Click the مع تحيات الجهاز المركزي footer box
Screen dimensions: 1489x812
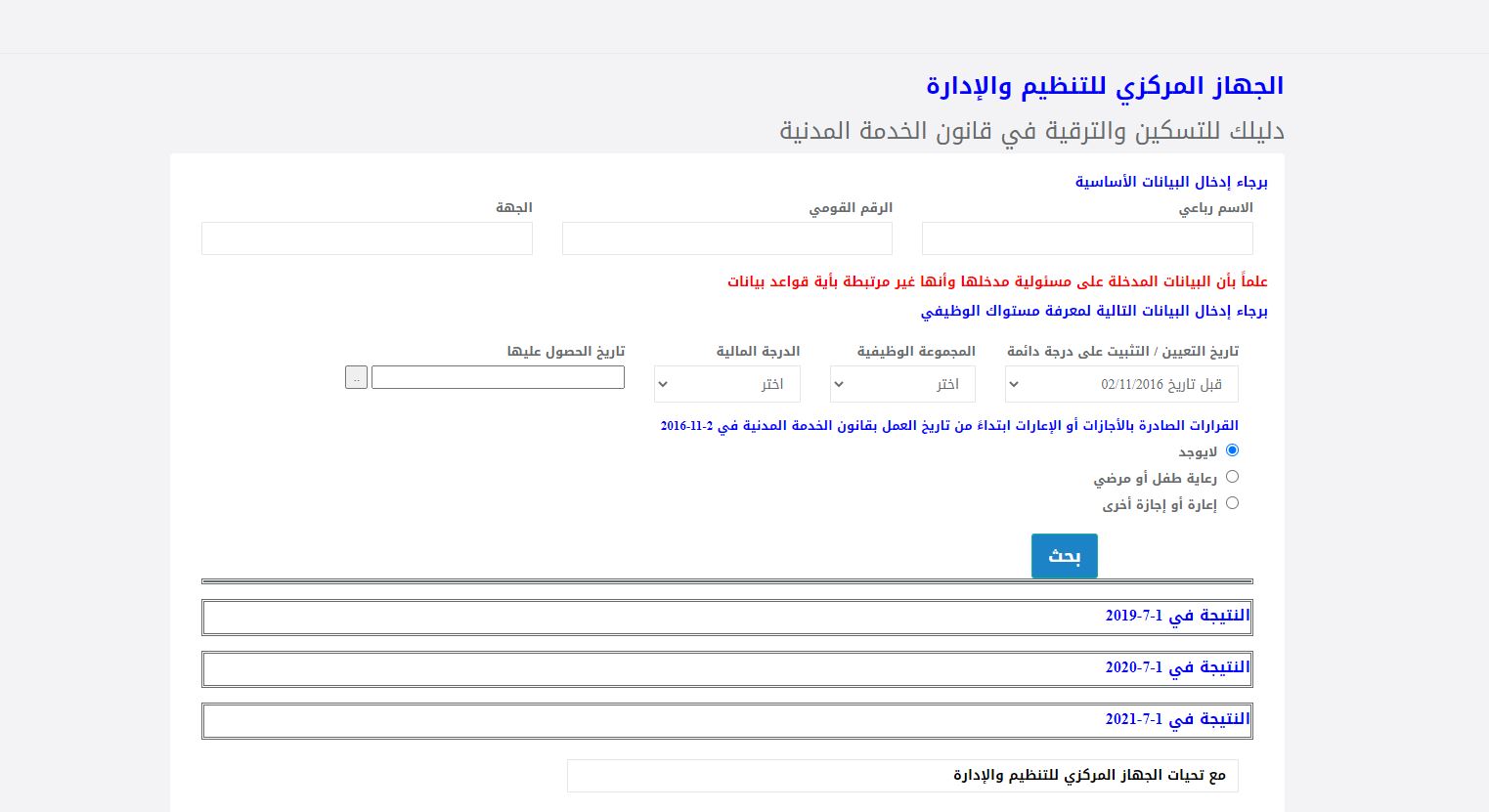(x=901, y=776)
